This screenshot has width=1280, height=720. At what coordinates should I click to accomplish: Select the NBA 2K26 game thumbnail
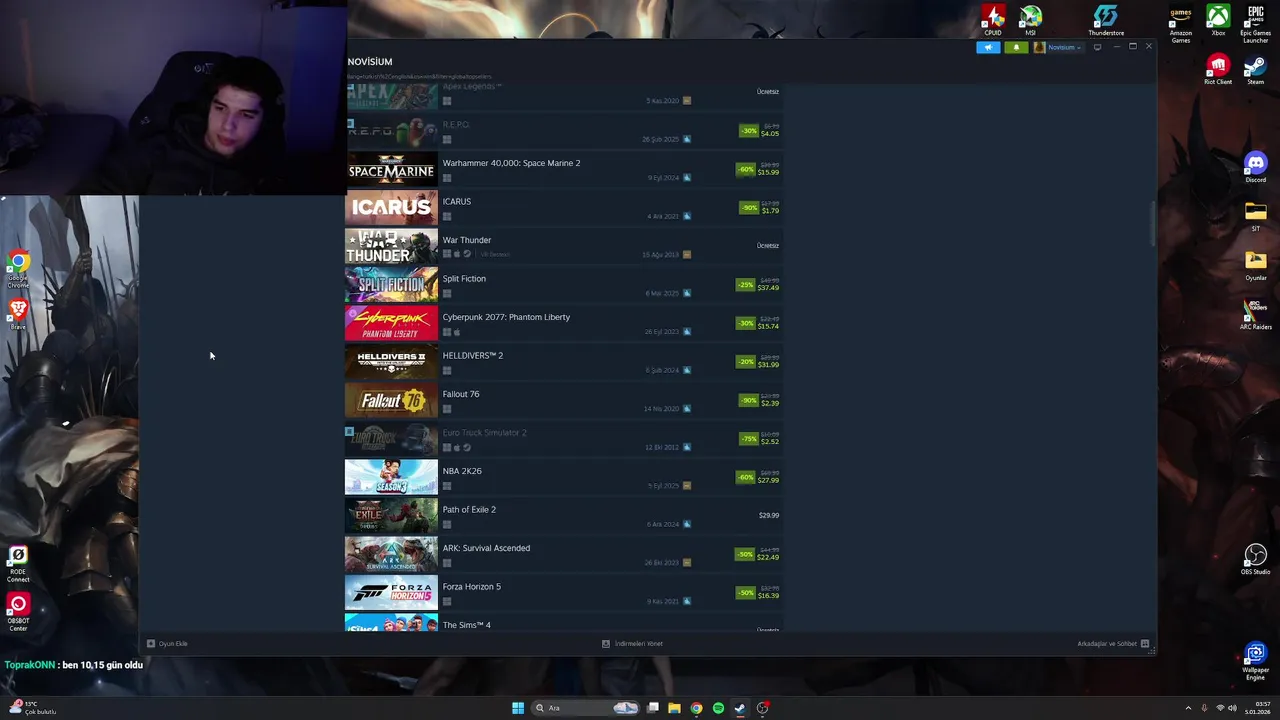[391, 477]
